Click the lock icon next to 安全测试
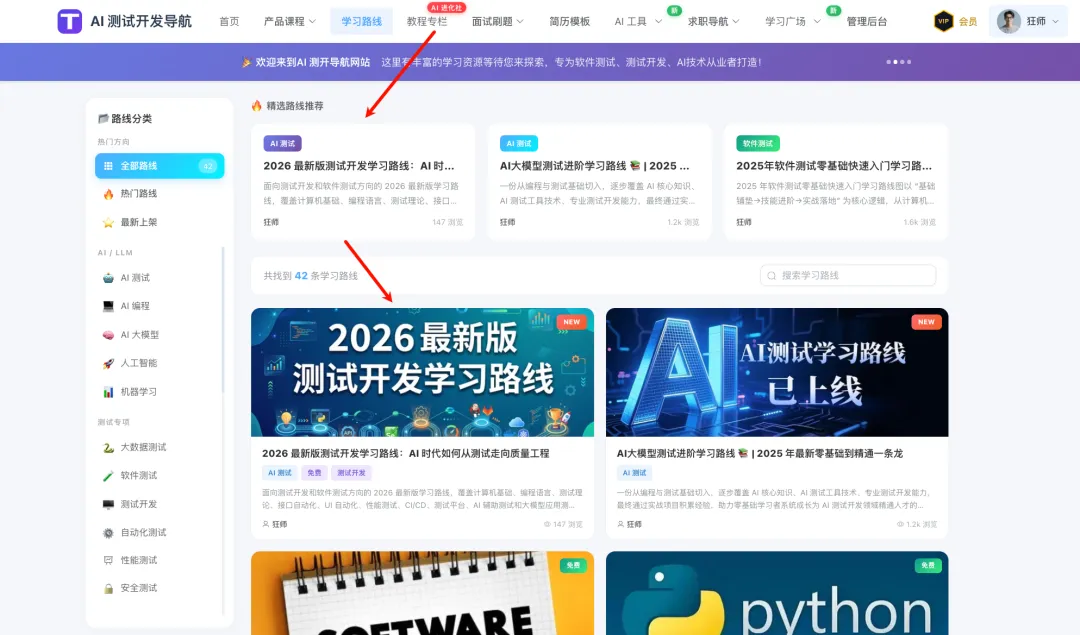 point(108,589)
